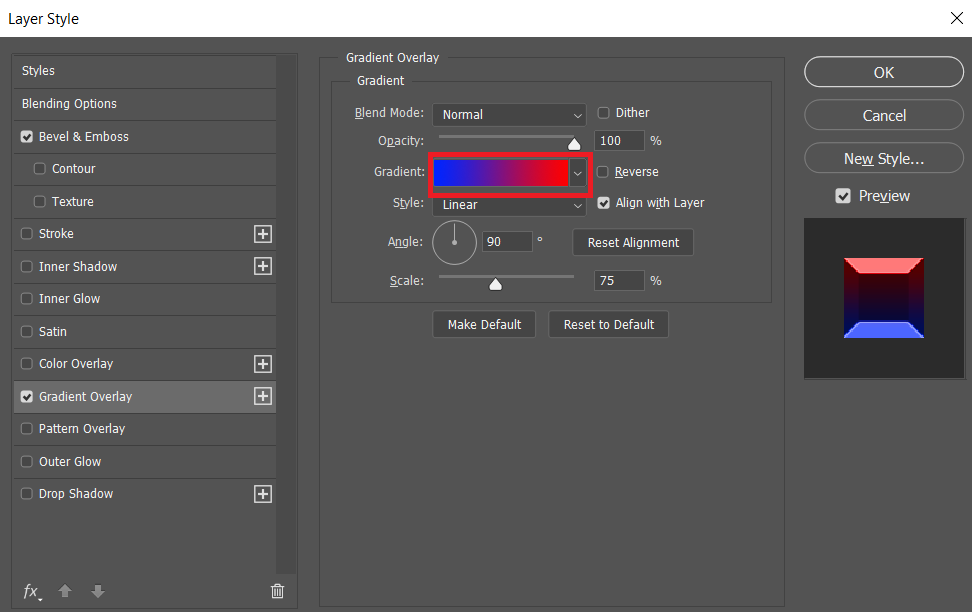Click the Opacity value field
Image resolution: width=972 pixels, height=612 pixels.
click(x=619, y=141)
